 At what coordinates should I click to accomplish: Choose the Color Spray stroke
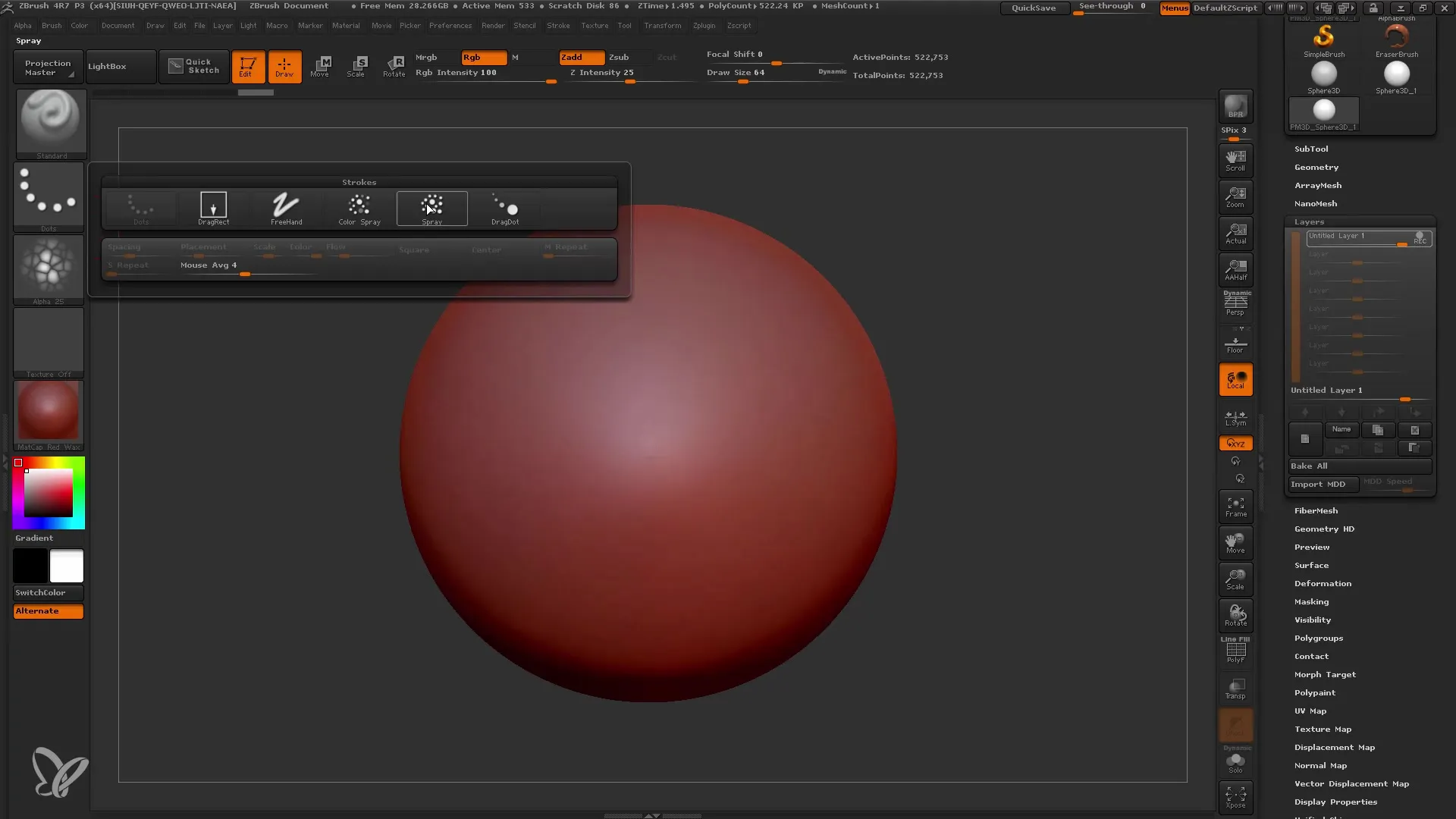click(x=359, y=209)
